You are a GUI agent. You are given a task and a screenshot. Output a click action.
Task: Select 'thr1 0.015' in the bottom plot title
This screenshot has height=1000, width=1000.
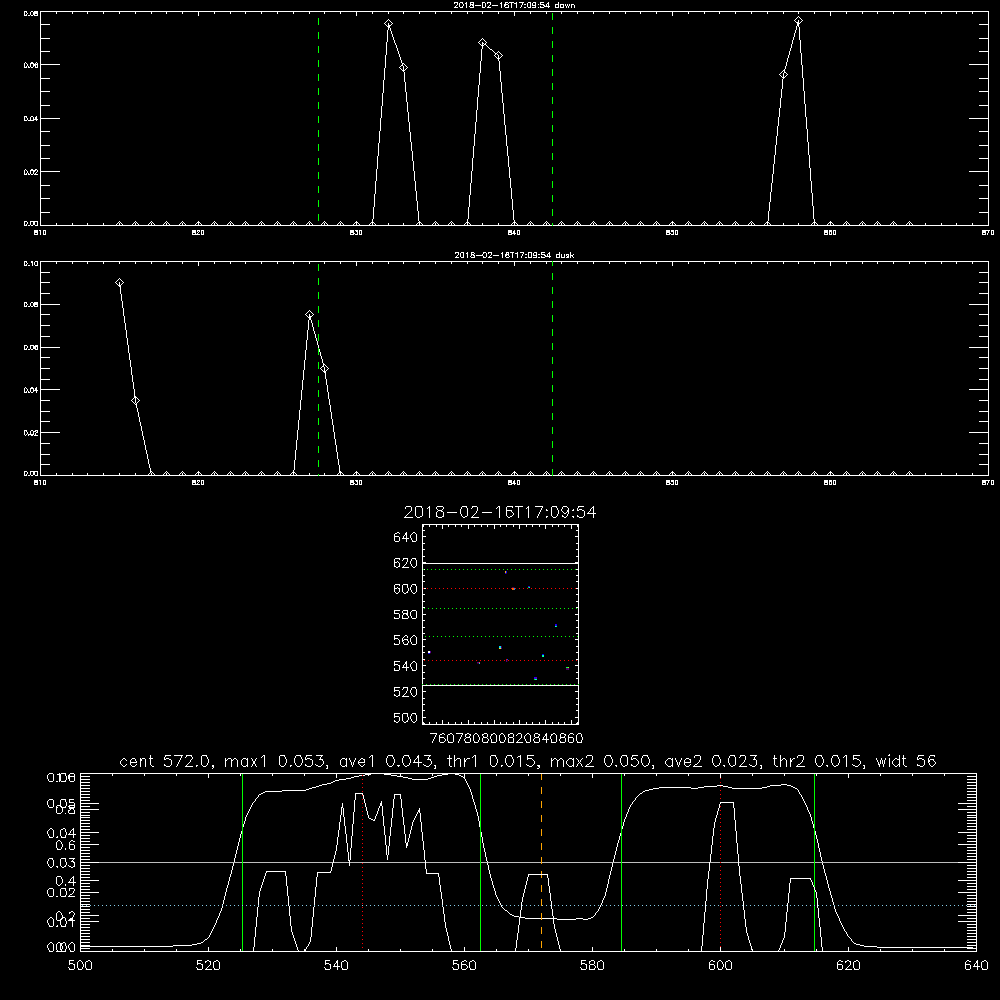pos(491,761)
